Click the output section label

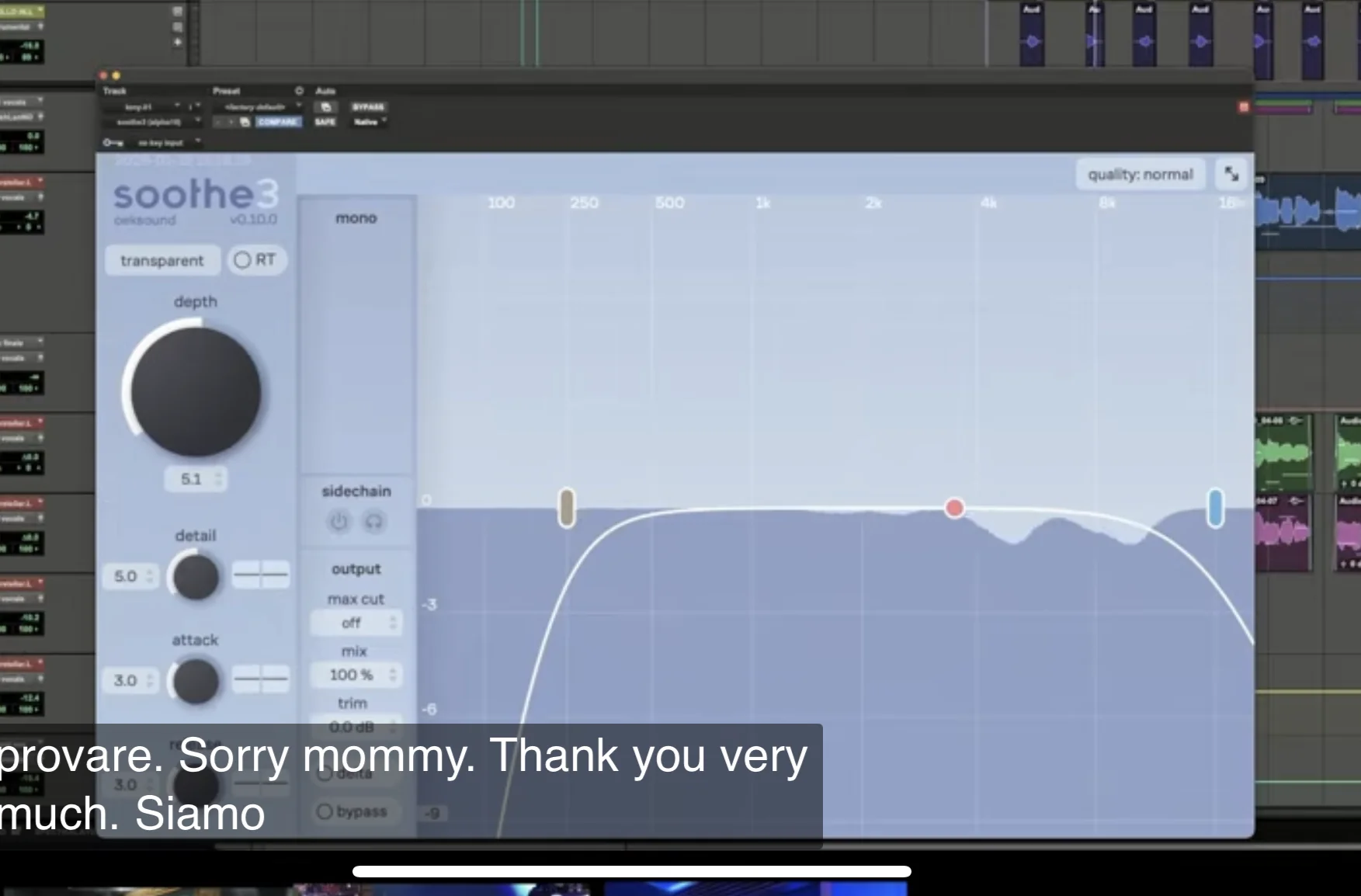click(x=356, y=569)
